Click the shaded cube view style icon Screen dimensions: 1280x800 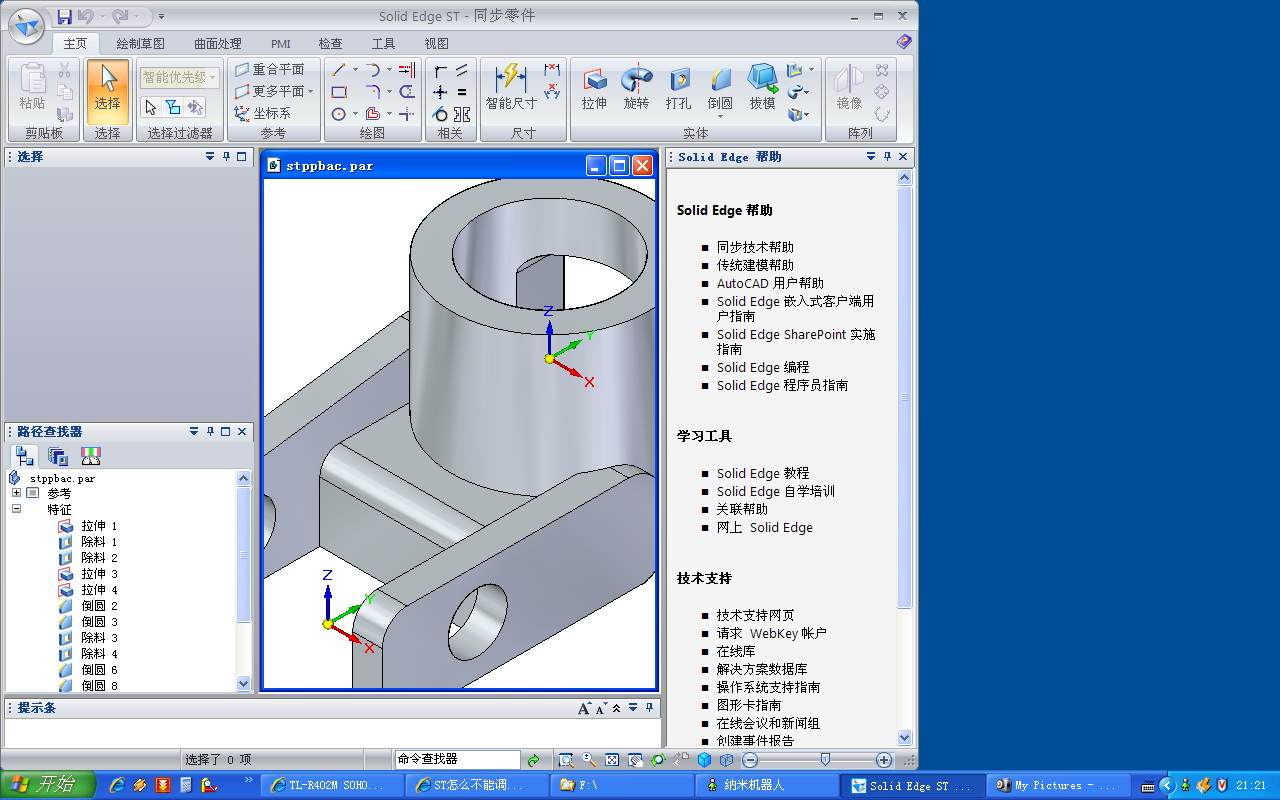point(704,760)
